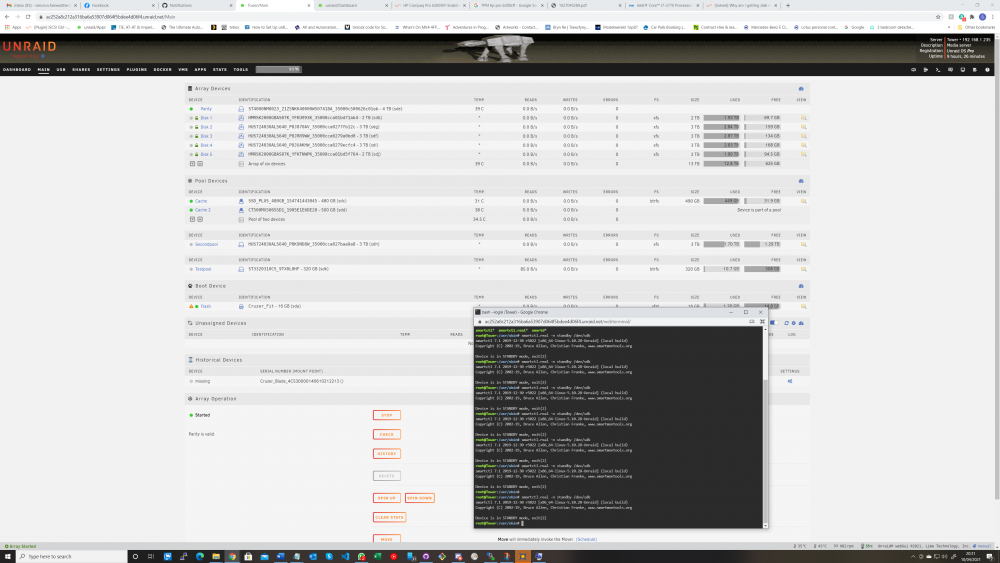1000x563 pixels.
Task: Click the Disk 1 device icon before its identification
Action: (241, 118)
